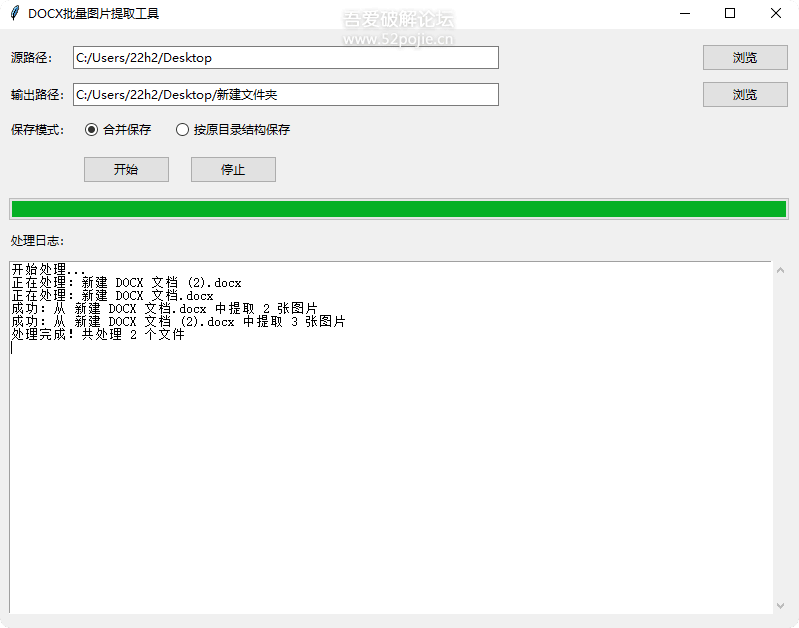Click the green progress bar
This screenshot has width=799, height=628.
click(399, 209)
